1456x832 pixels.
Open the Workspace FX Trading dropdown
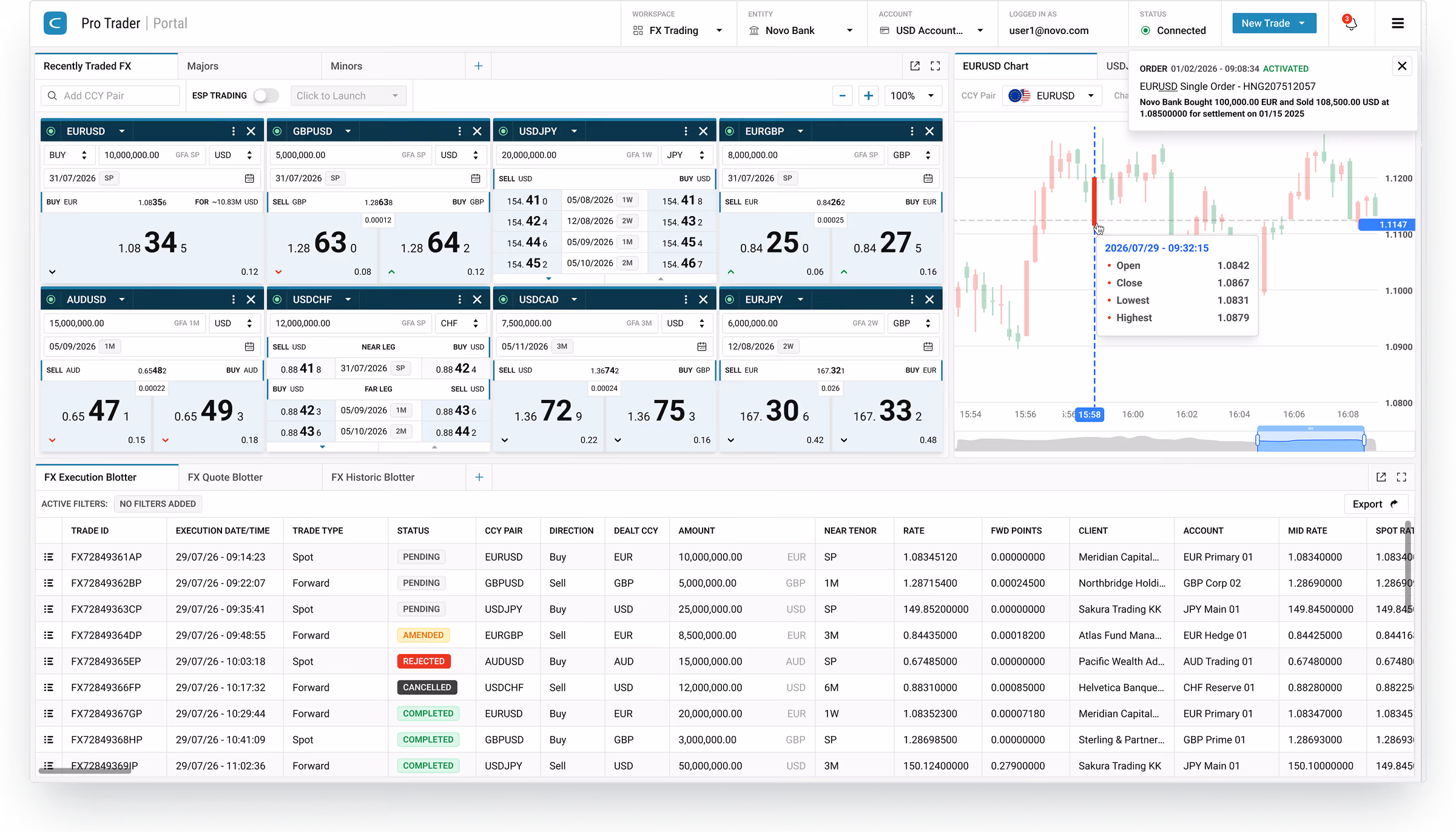pos(678,30)
